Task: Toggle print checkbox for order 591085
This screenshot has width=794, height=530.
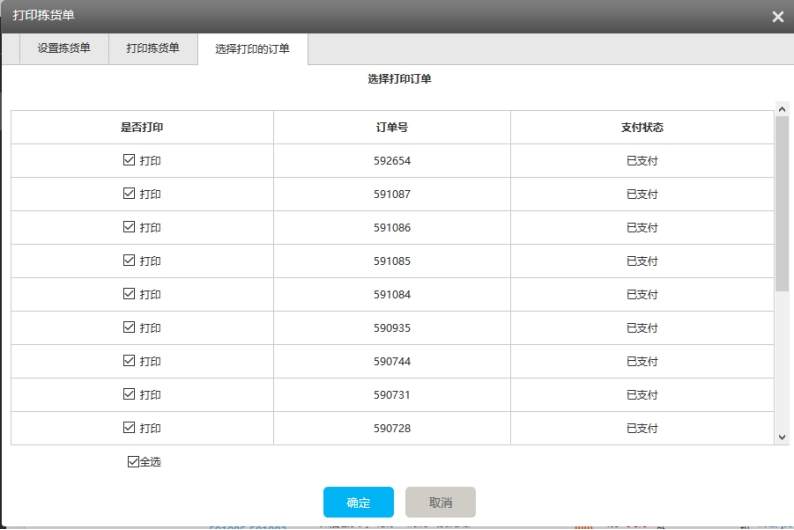Action: click(x=128, y=260)
